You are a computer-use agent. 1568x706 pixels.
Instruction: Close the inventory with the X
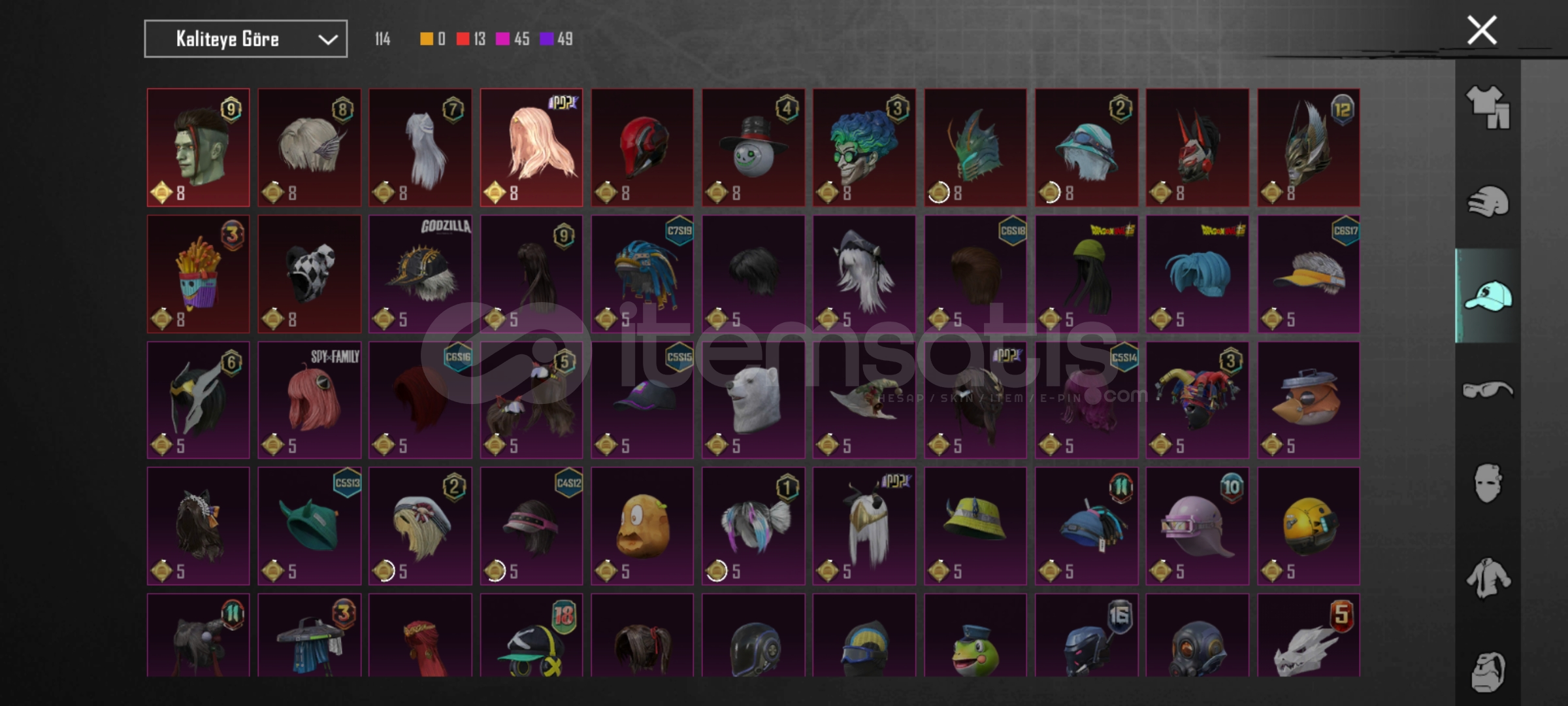1482,31
